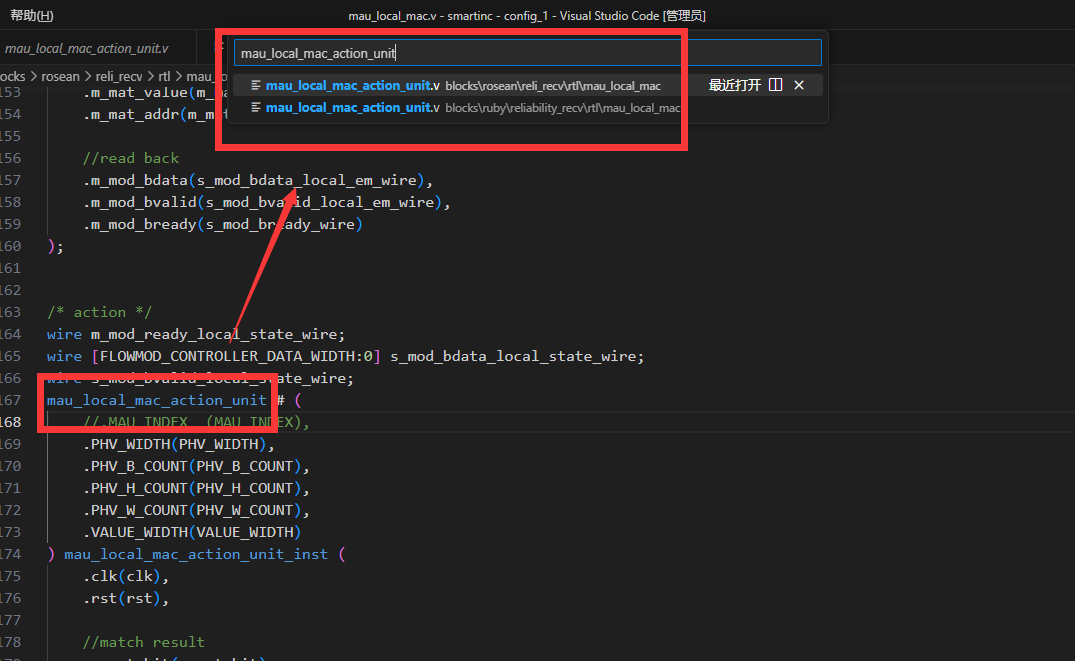The height and width of the screenshot is (661, 1075).
Task: Focus the quick open search input field
Action: tap(527, 53)
